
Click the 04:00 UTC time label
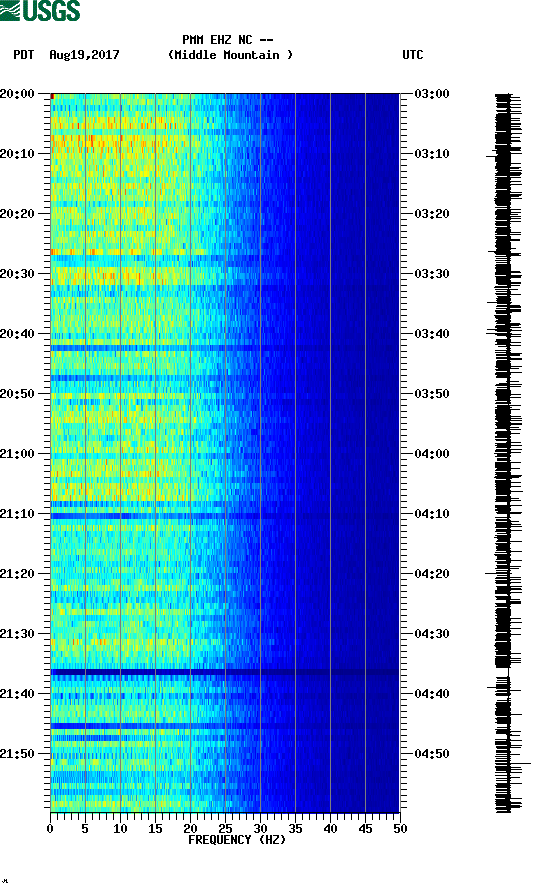pyautogui.click(x=432, y=454)
